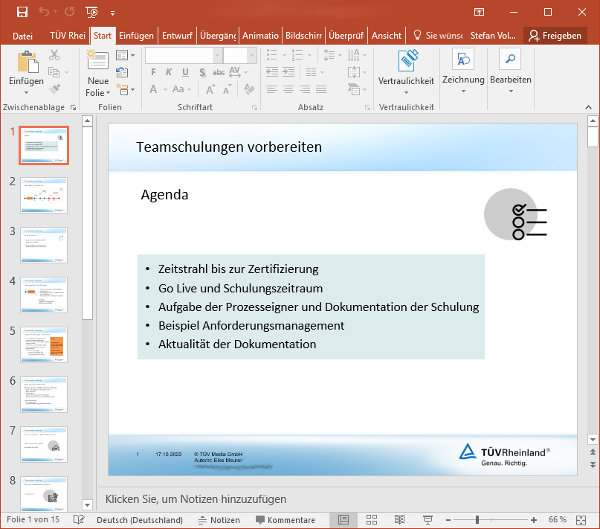The width and height of the screenshot is (600, 529).
Task: Open the Zeichnung drawing tools
Action: click(x=463, y=60)
